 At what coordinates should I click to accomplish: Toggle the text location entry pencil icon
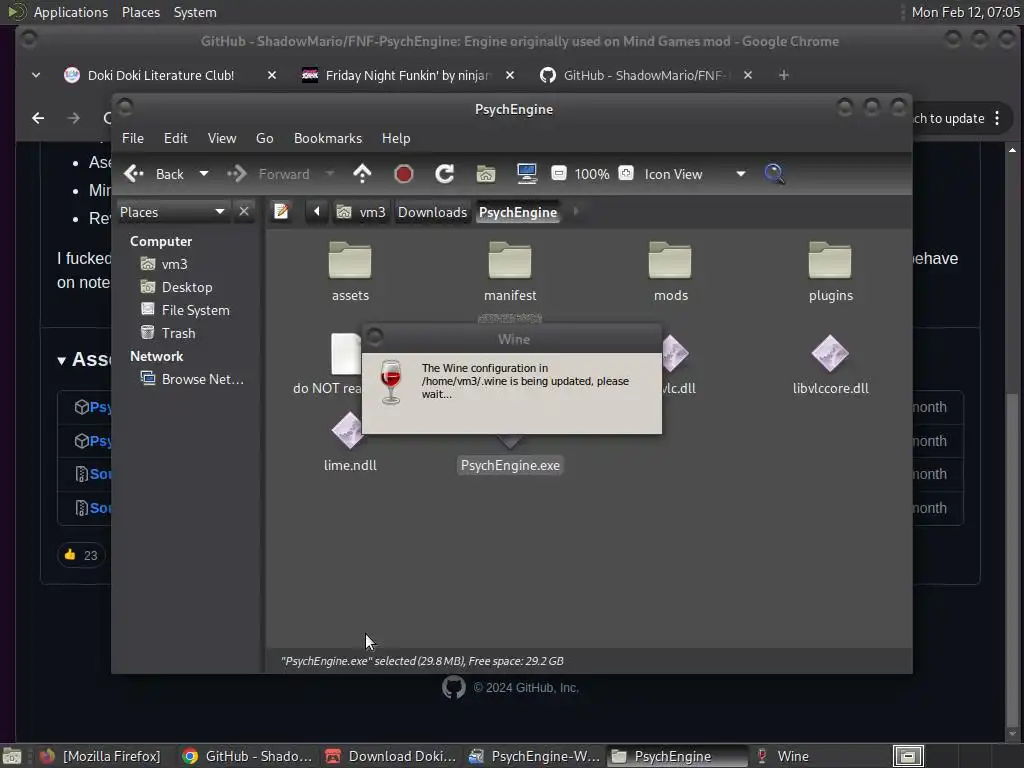coord(281,212)
